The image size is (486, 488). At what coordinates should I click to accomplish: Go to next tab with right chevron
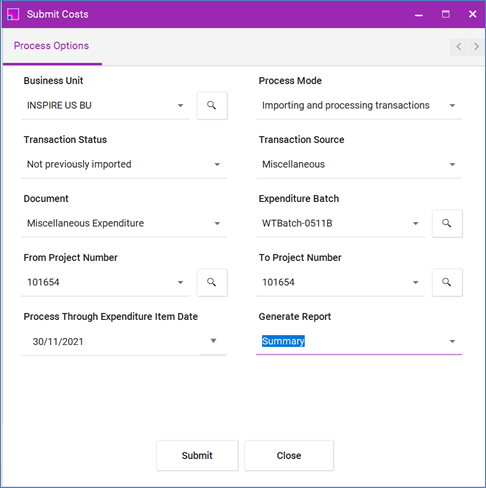476,47
